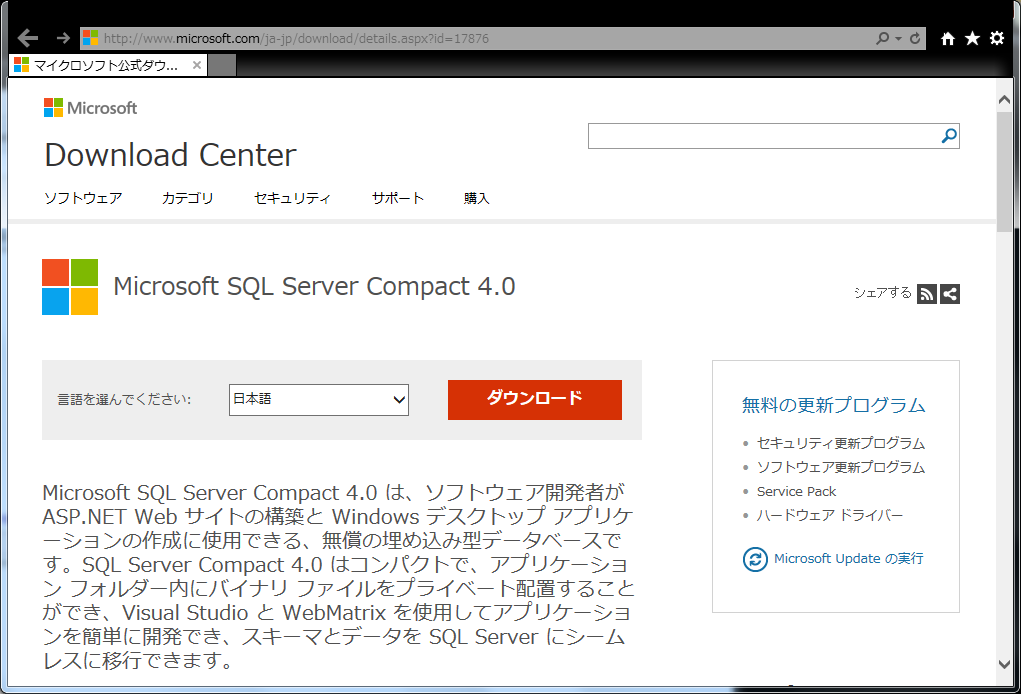Click the RSS feed share icon
1021x694 pixels.
click(x=927, y=294)
